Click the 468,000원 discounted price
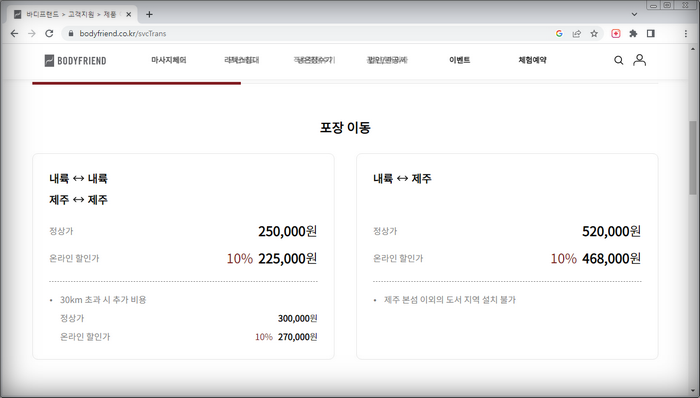Screen dimensions: 700x398 pos(612,258)
